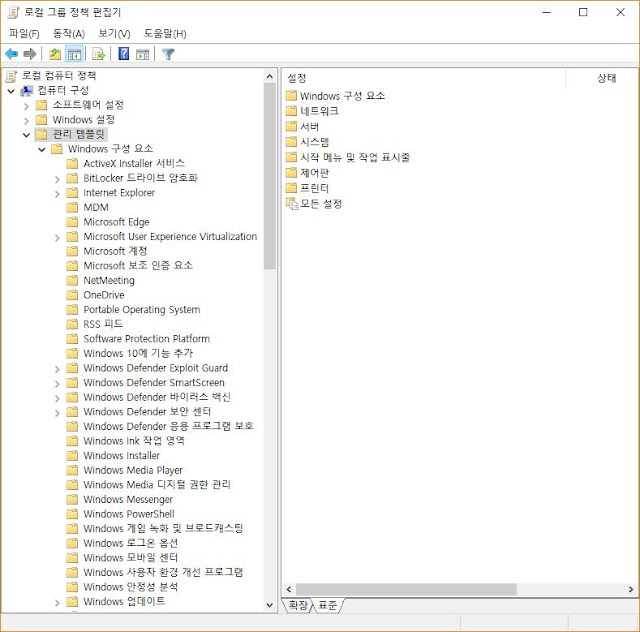640x632 pixels.
Task: Collapse the Windows 구성 요소 tree node
Action: click(42, 149)
